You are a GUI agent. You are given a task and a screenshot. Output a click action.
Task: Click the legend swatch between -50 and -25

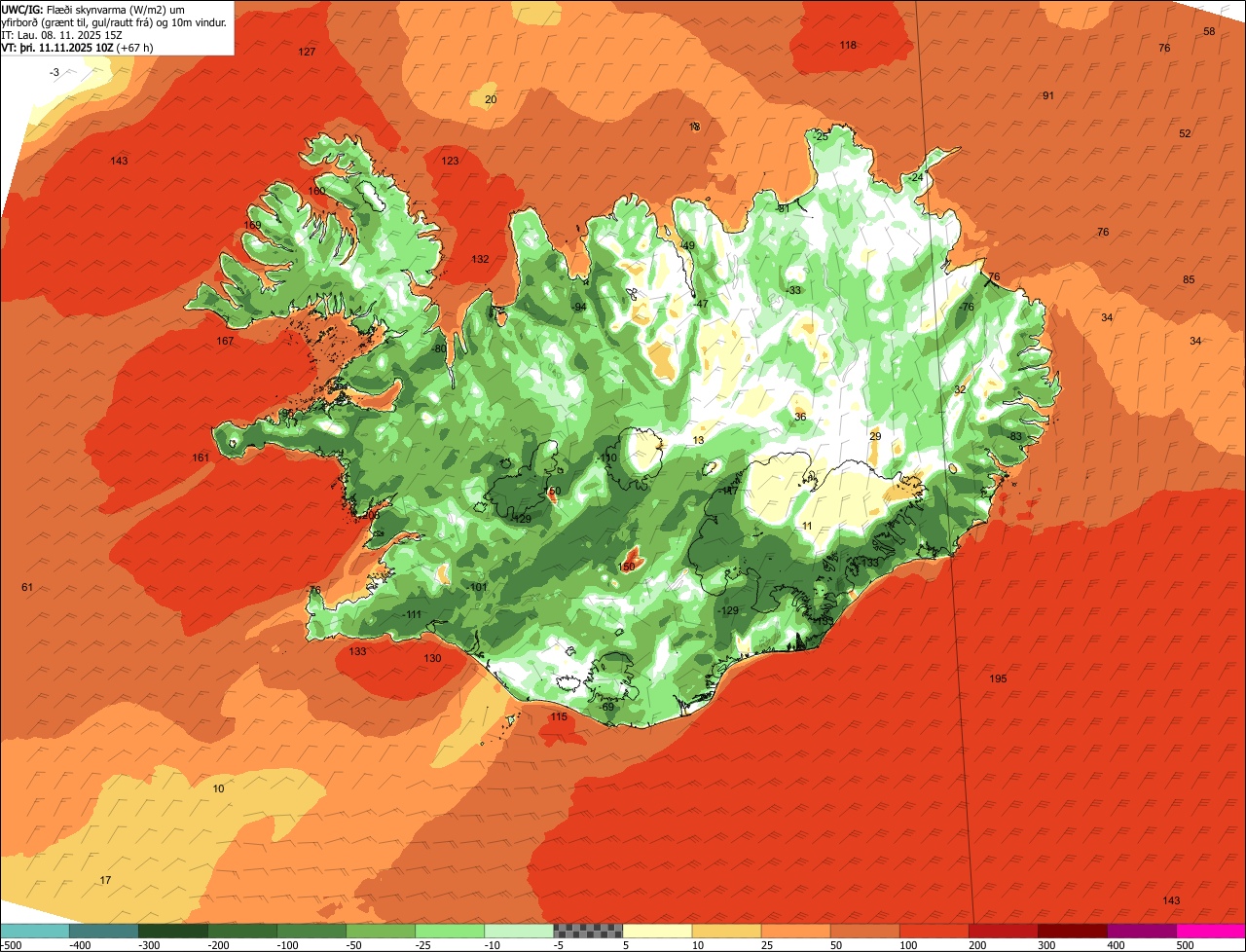[381, 931]
